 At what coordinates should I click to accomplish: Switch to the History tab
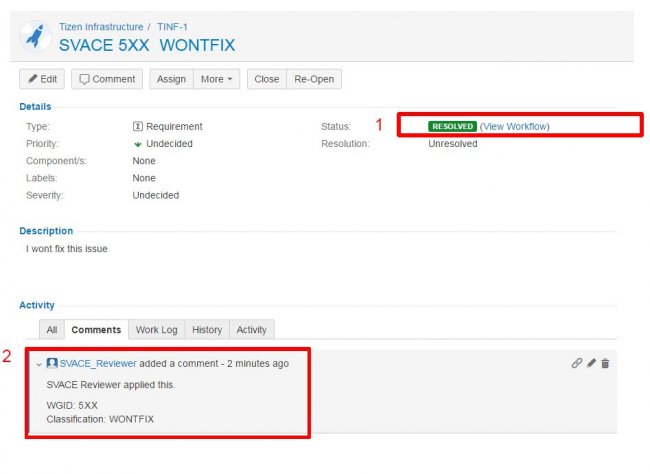point(207,329)
